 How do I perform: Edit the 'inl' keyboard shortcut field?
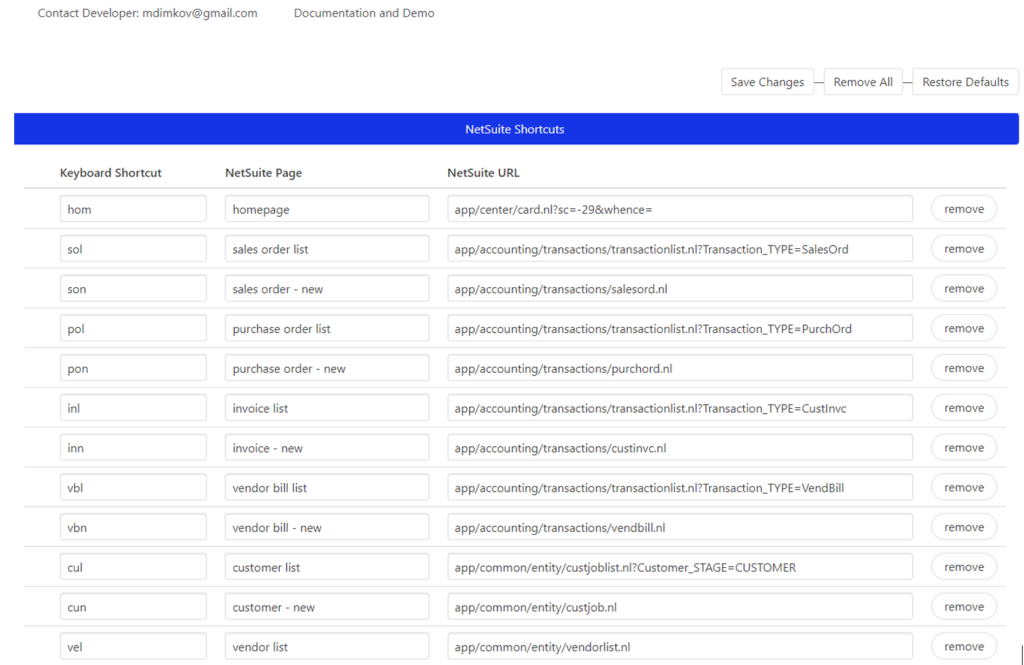tap(133, 408)
